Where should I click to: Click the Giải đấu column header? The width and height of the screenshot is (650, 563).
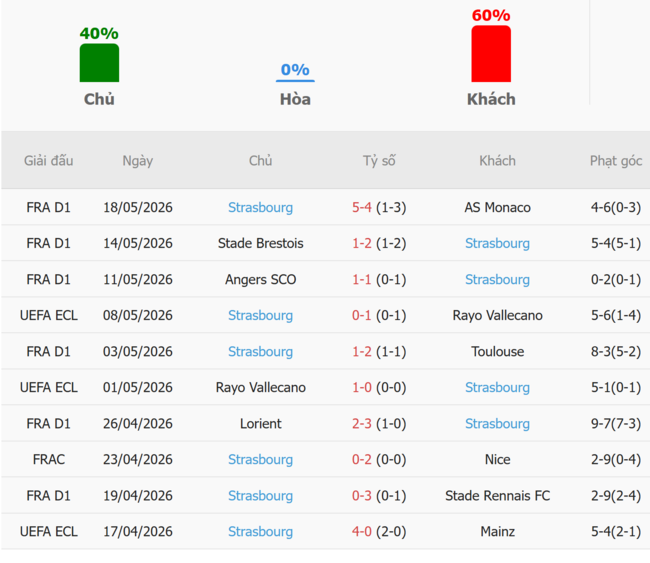(x=49, y=160)
